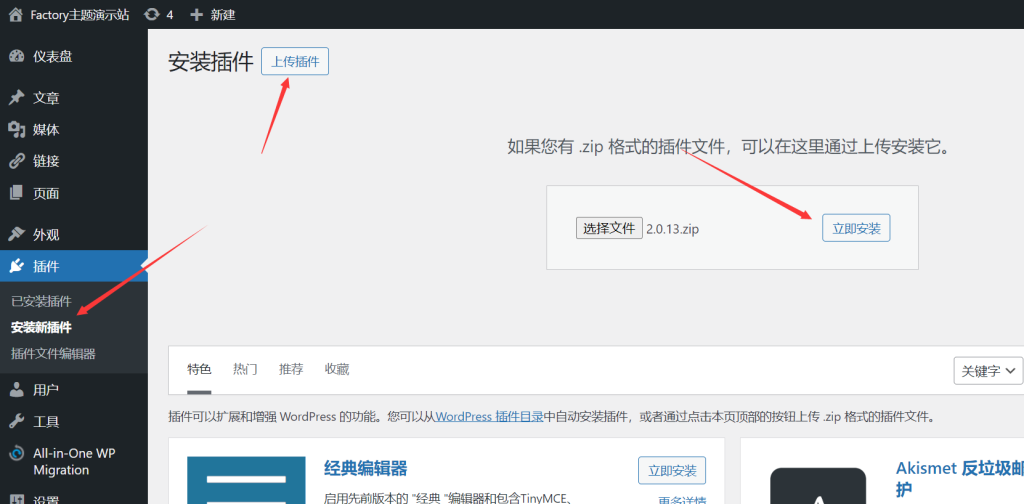Open the 页面 pages icon
This screenshot has width=1024, height=504.
pyautogui.click(x=16, y=193)
